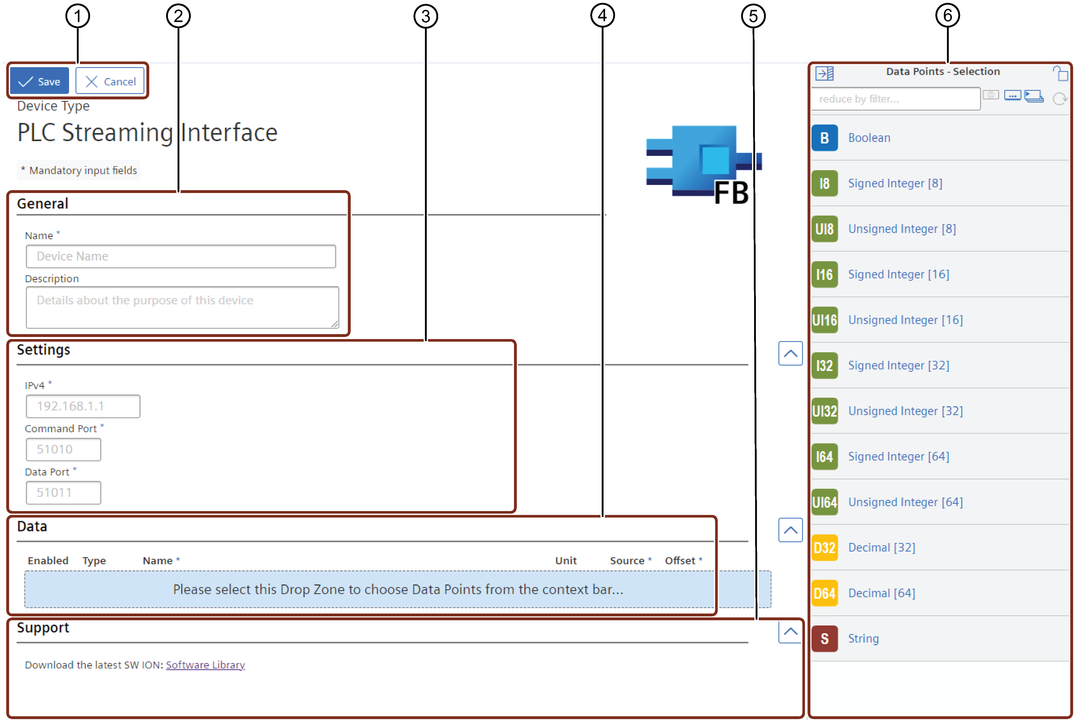1077x723 pixels.
Task: Click the Type column header
Action: tap(94, 561)
